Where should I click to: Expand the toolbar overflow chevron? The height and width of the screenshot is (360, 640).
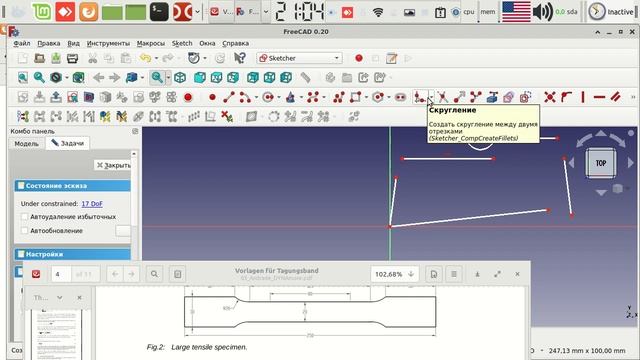click(x=633, y=97)
